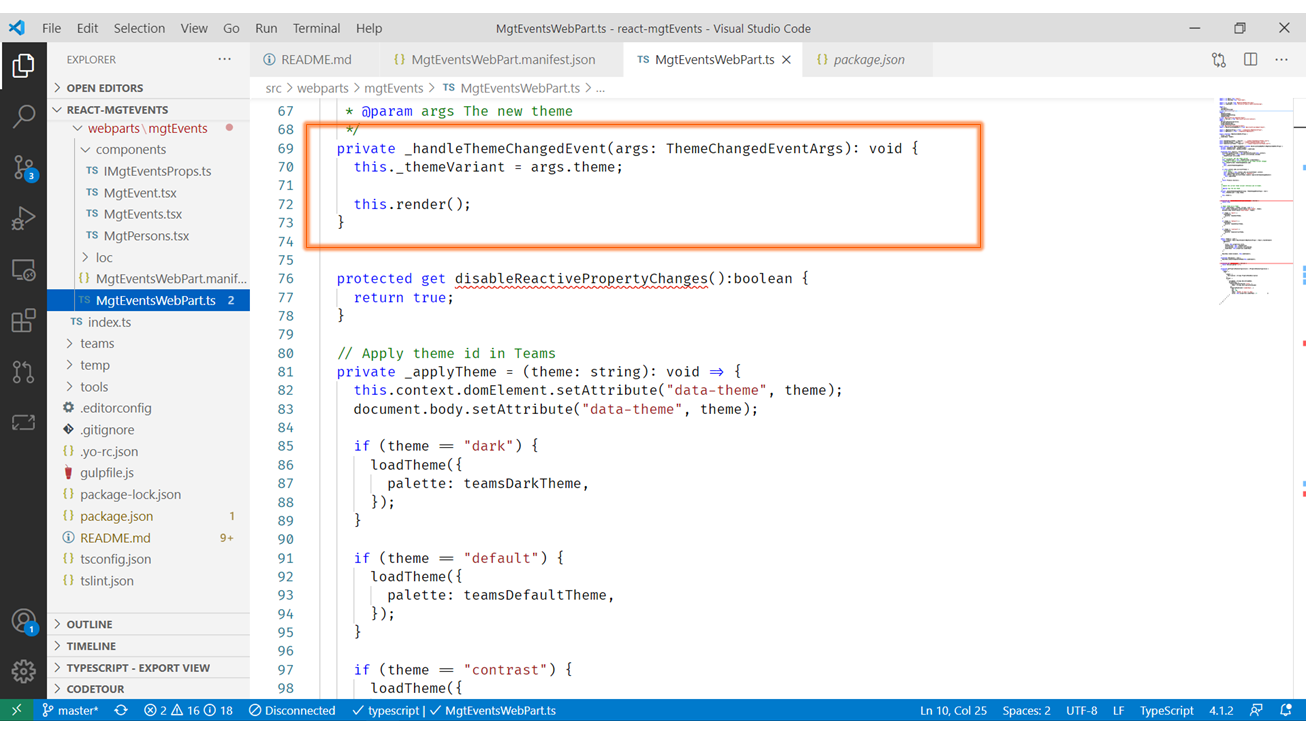This screenshot has width=1306, height=734.
Task: Expand the teams folder in explorer
Action: tap(97, 343)
